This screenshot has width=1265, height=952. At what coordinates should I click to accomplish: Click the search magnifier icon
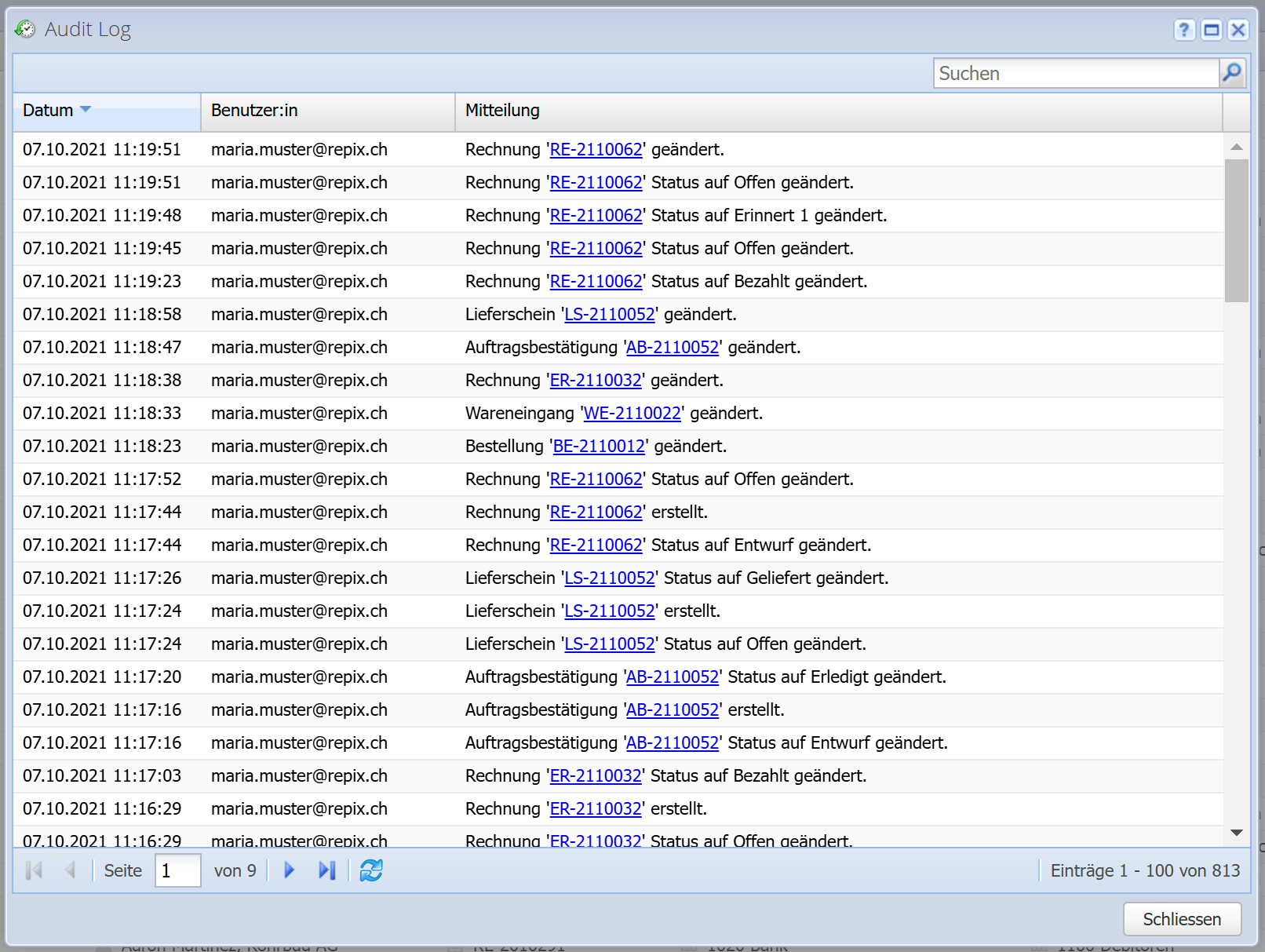tap(1232, 73)
